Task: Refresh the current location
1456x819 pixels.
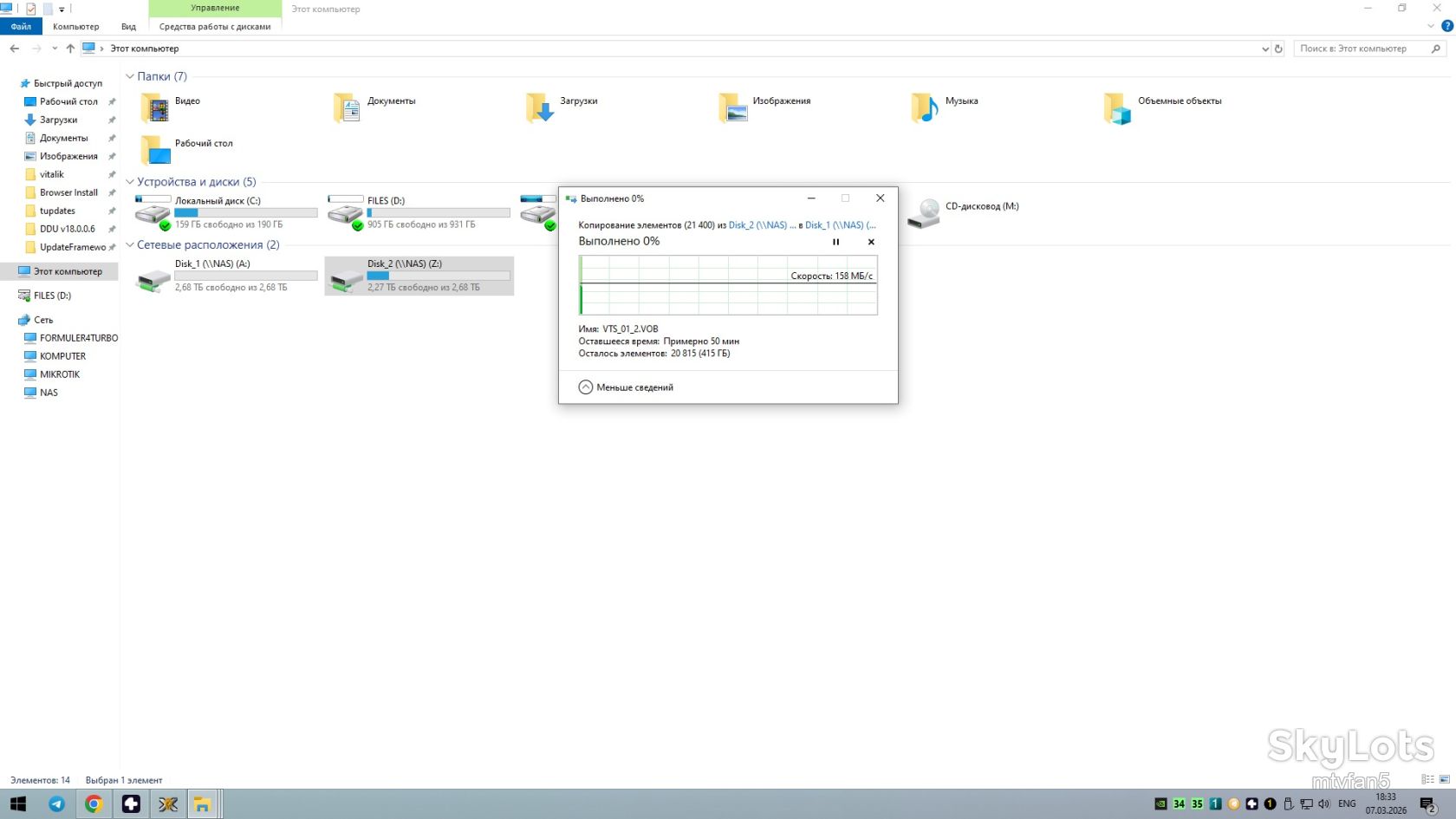Action: click(1278, 49)
